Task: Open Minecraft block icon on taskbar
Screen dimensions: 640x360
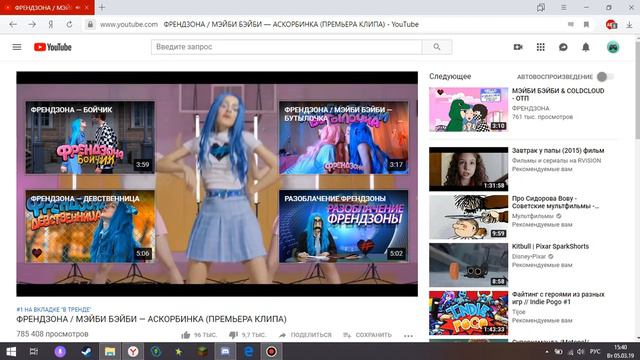Action: 202,351
